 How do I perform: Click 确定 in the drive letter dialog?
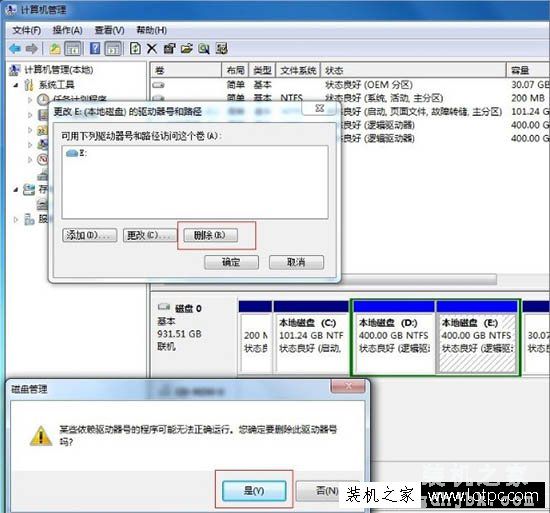tap(231, 262)
